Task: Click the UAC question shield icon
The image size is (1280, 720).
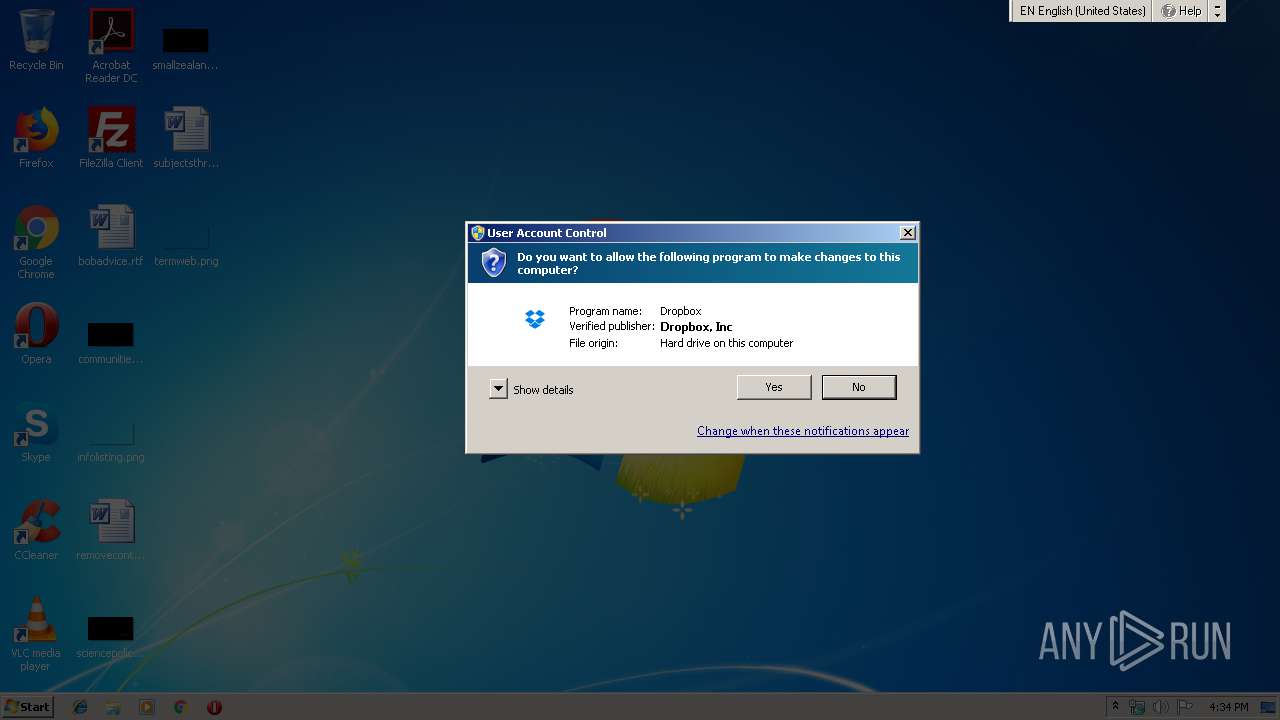Action: tap(493, 263)
